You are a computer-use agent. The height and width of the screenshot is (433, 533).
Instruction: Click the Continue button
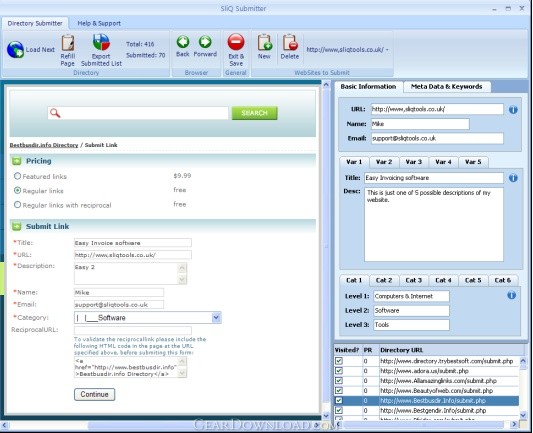click(x=94, y=394)
